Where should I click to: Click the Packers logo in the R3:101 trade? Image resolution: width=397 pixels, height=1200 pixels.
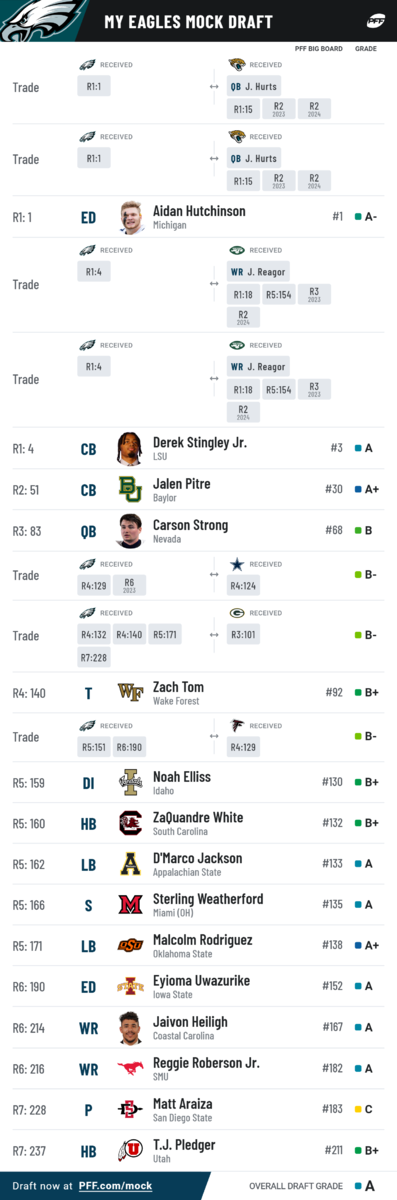(x=237, y=613)
